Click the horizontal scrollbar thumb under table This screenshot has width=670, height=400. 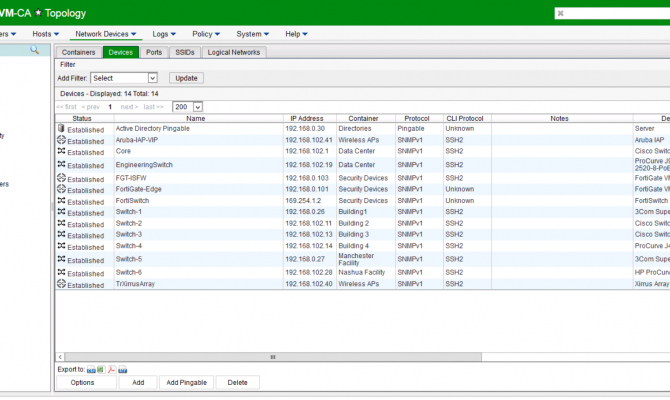pyautogui.click(x=273, y=356)
